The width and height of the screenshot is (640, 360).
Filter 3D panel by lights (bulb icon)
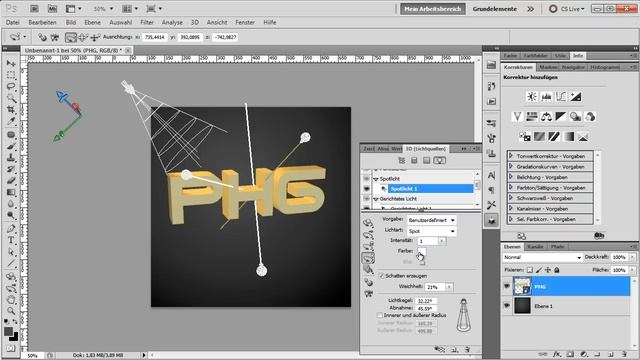point(439,160)
